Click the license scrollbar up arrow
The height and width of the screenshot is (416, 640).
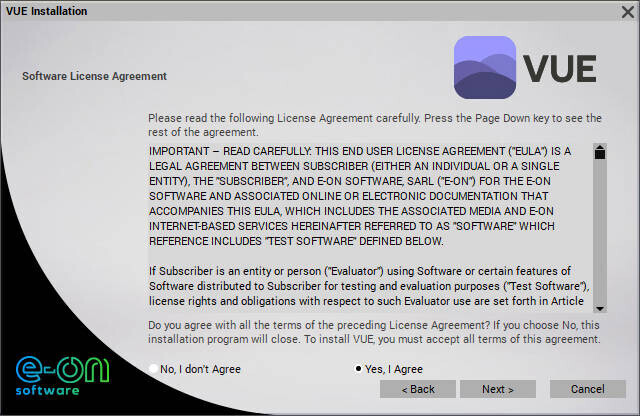(600, 144)
